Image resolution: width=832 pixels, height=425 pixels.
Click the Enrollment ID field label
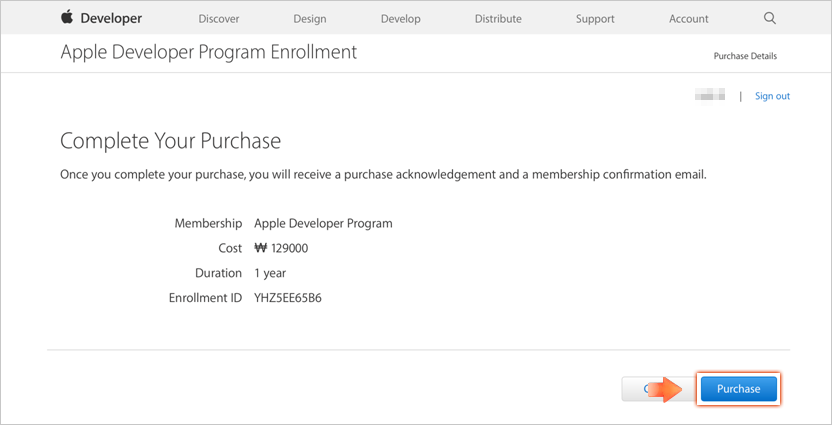point(205,298)
